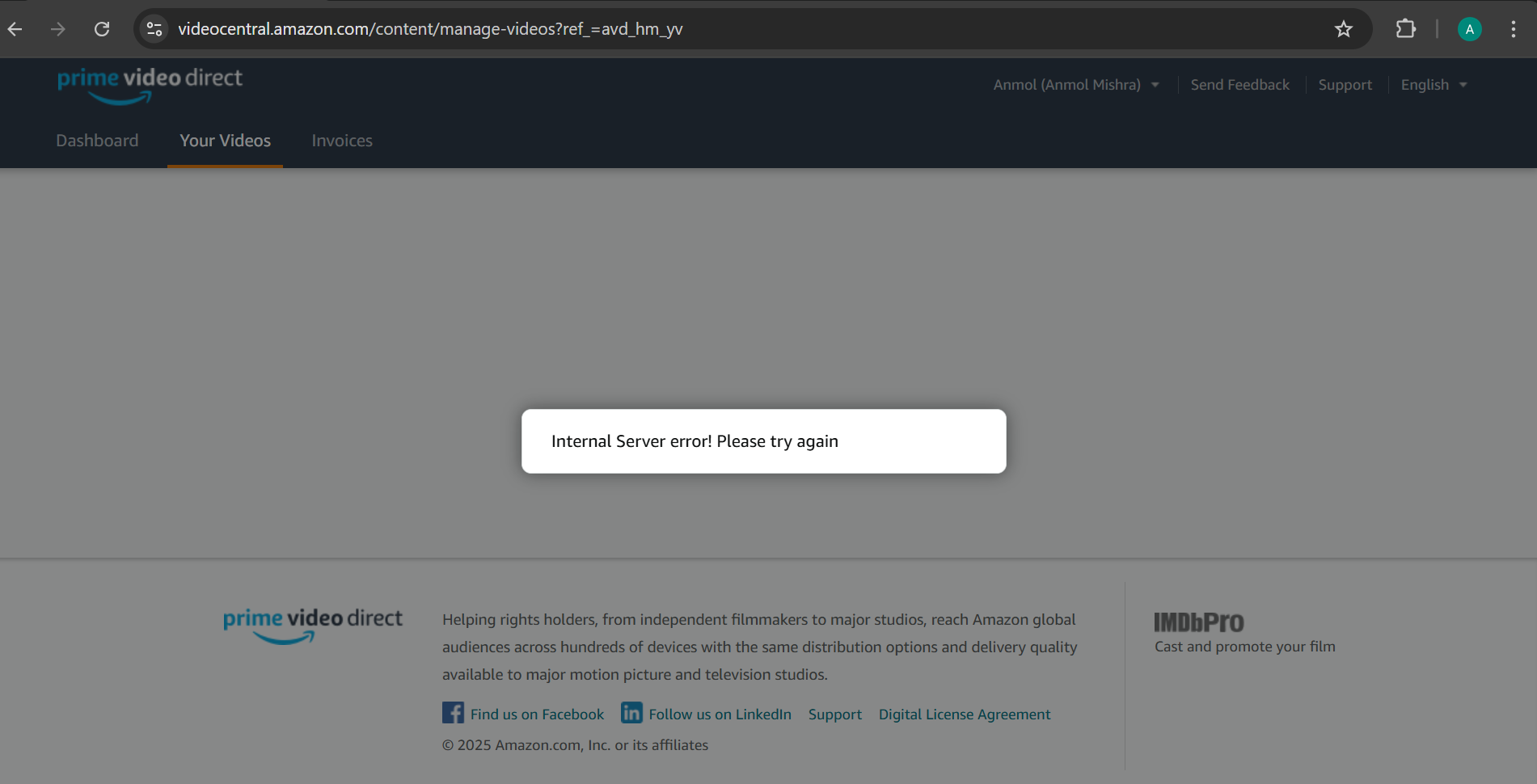The width and height of the screenshot is (1537, 784).
Task: Reload the page with refresh icon
Action: 102,29
